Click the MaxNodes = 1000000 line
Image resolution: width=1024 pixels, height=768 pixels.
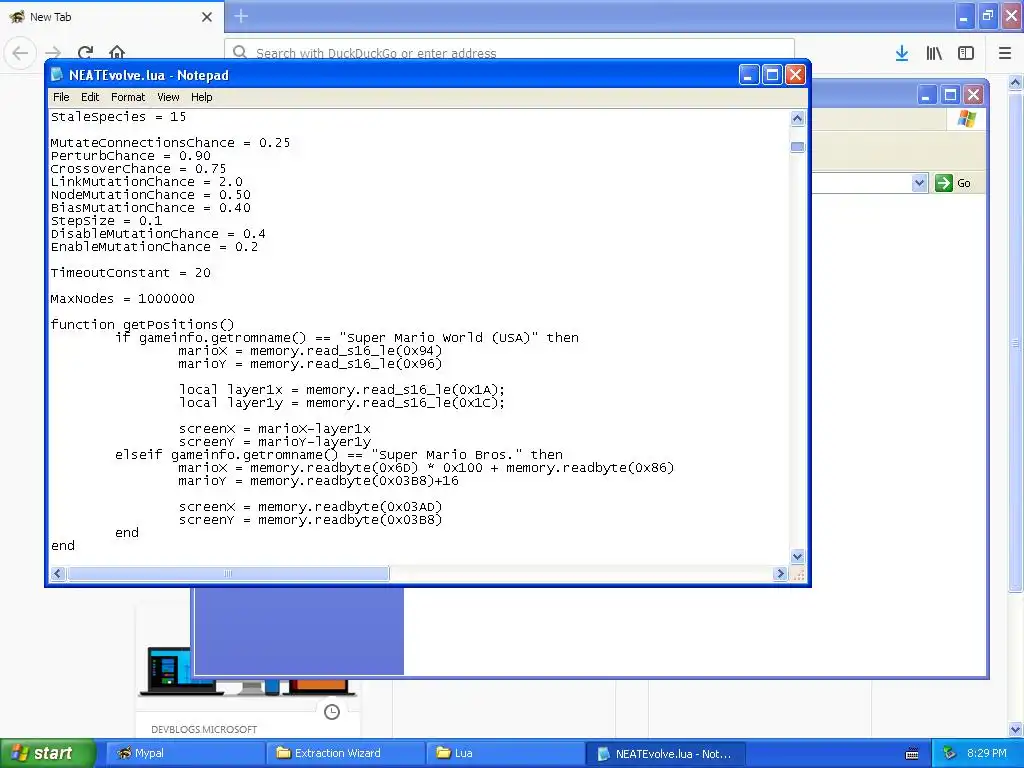pyautogui.click(x=122, y=298)
